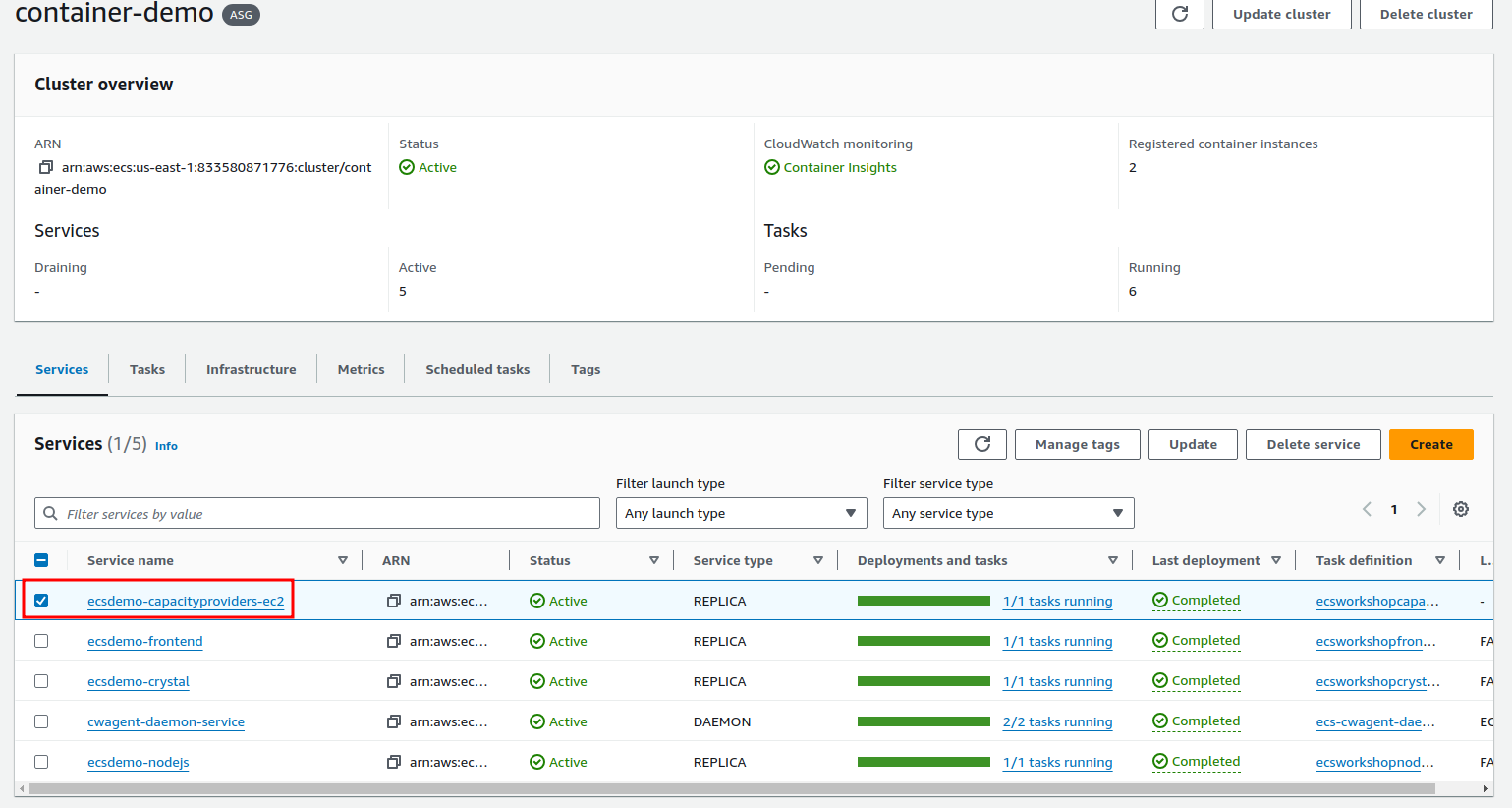Copy ARN of cwagent-daemon-service
Viewport: 1512px width, 808px height.
click(x=394, y=721)
